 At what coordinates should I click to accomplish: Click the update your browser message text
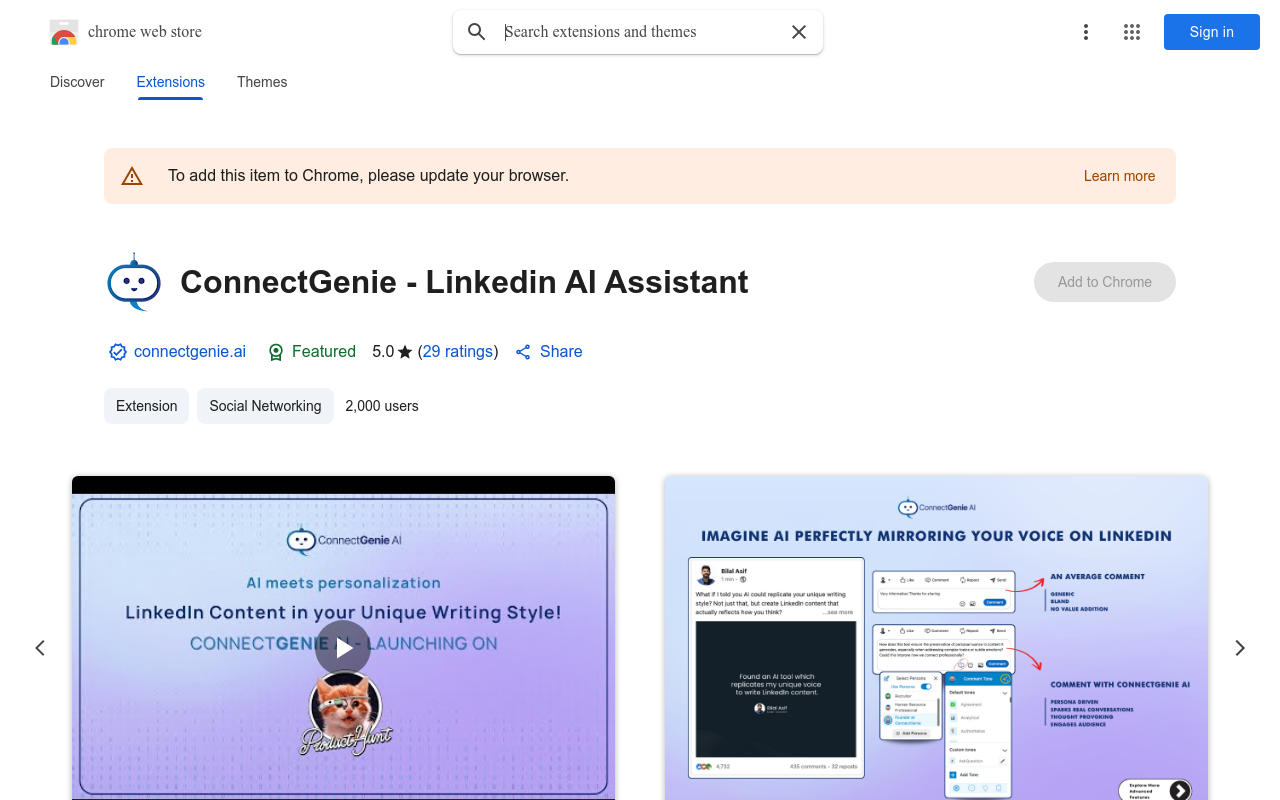click(x=368, y=176)
